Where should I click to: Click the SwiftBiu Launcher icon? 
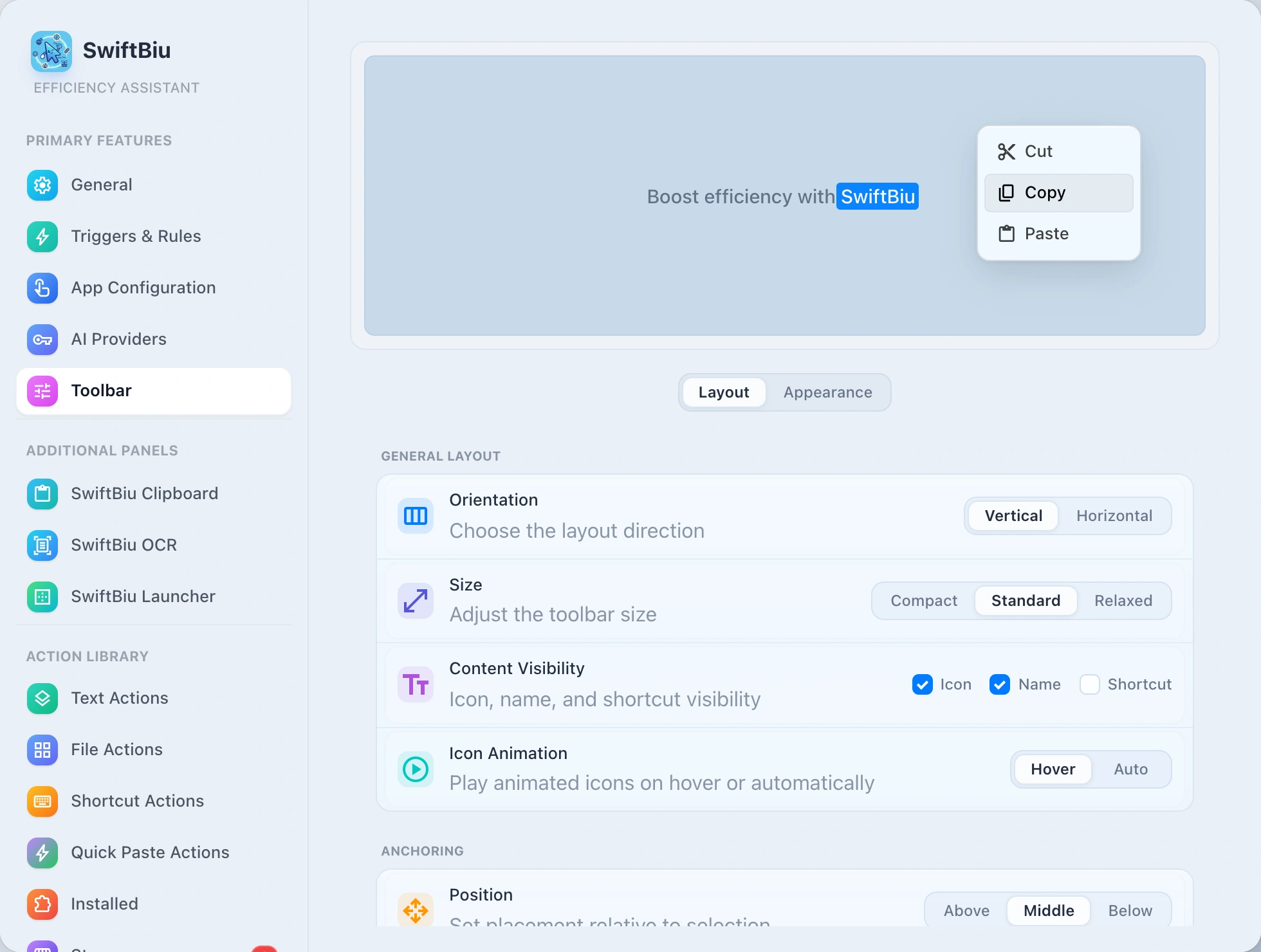42,597
